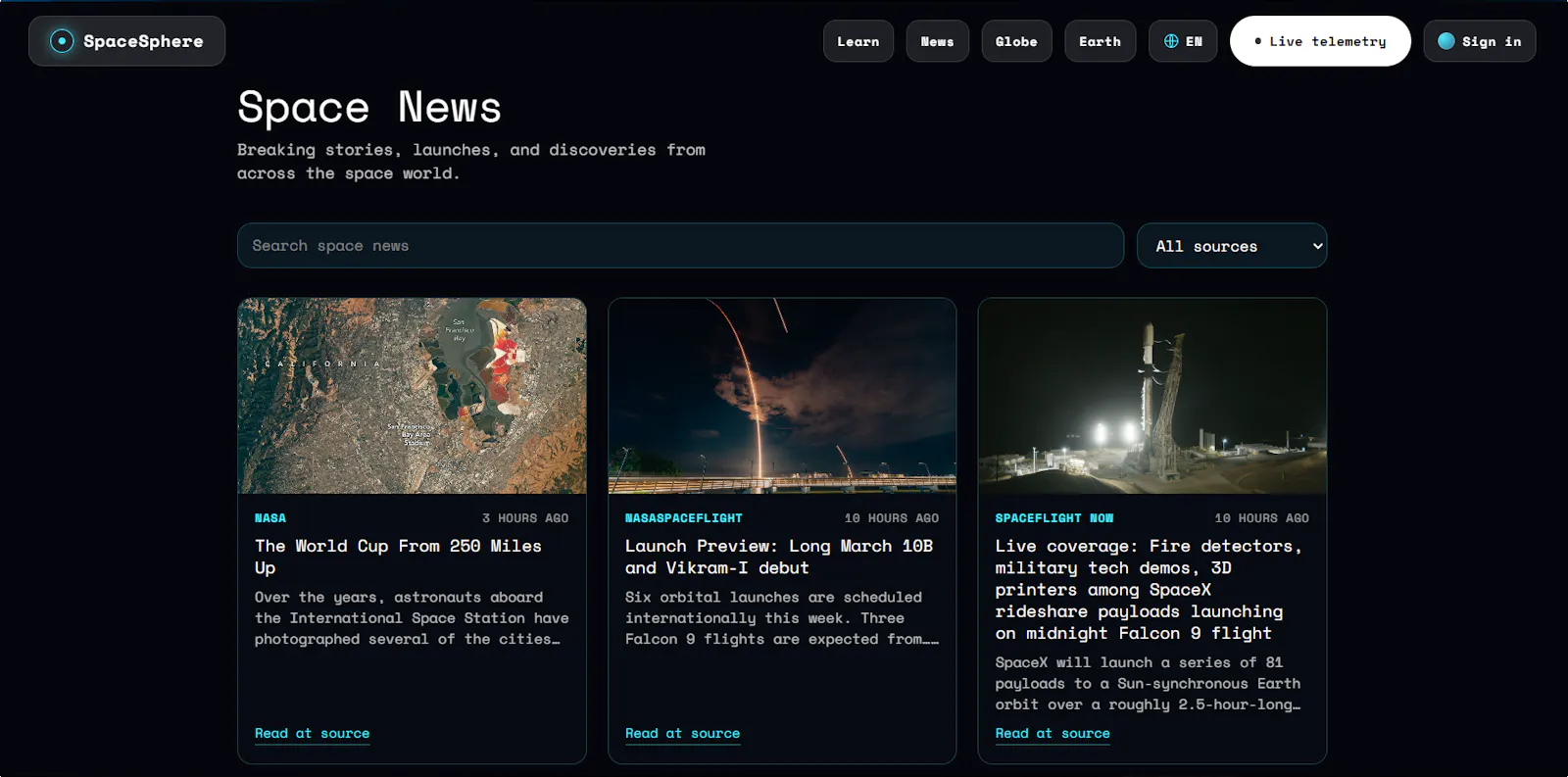Click the SpaceX will launch 81 payloads summary
This screenshot has width=1568, height=777.
click(x=1149, y=684)
